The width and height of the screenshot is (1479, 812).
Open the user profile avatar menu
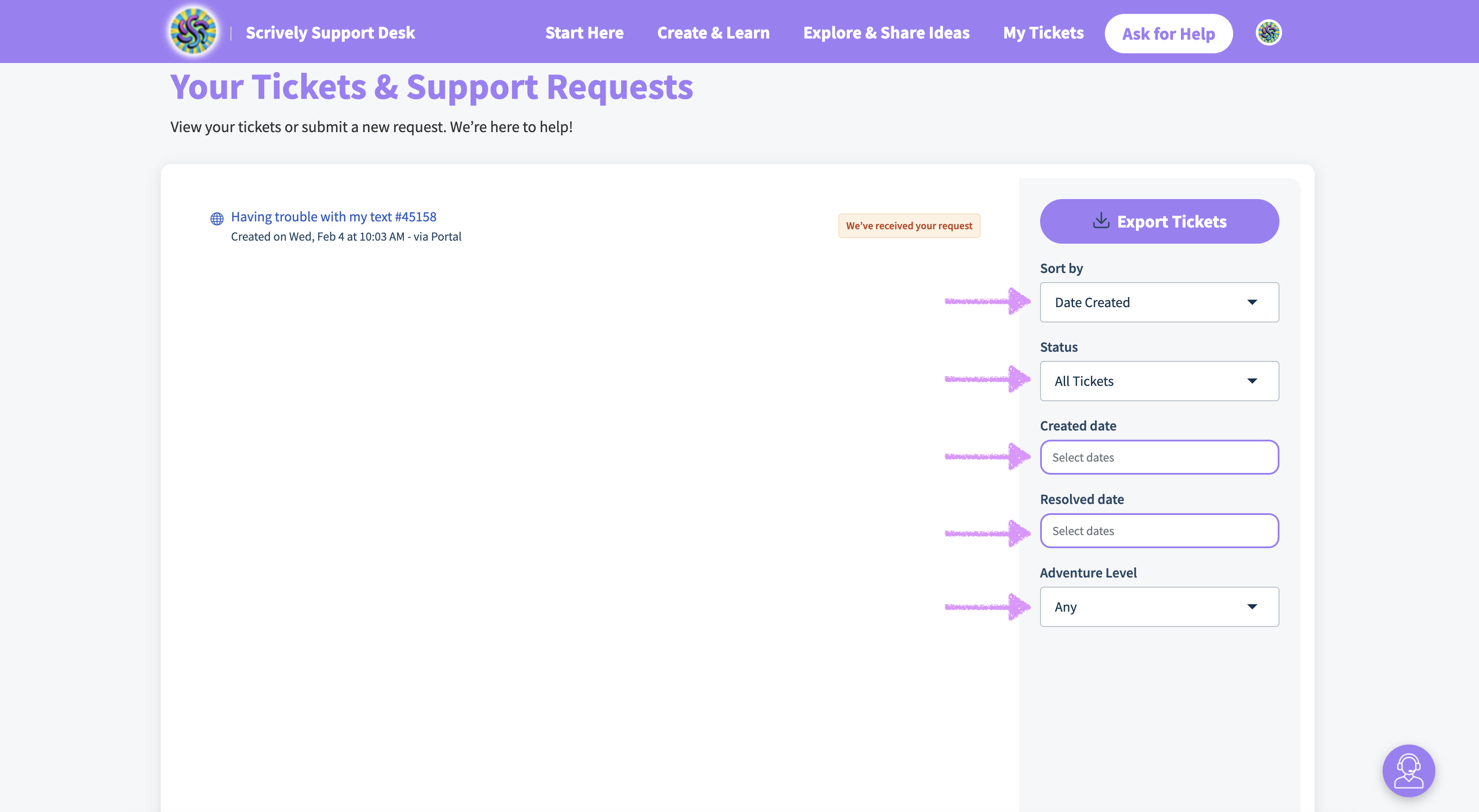pos(1268,32)
